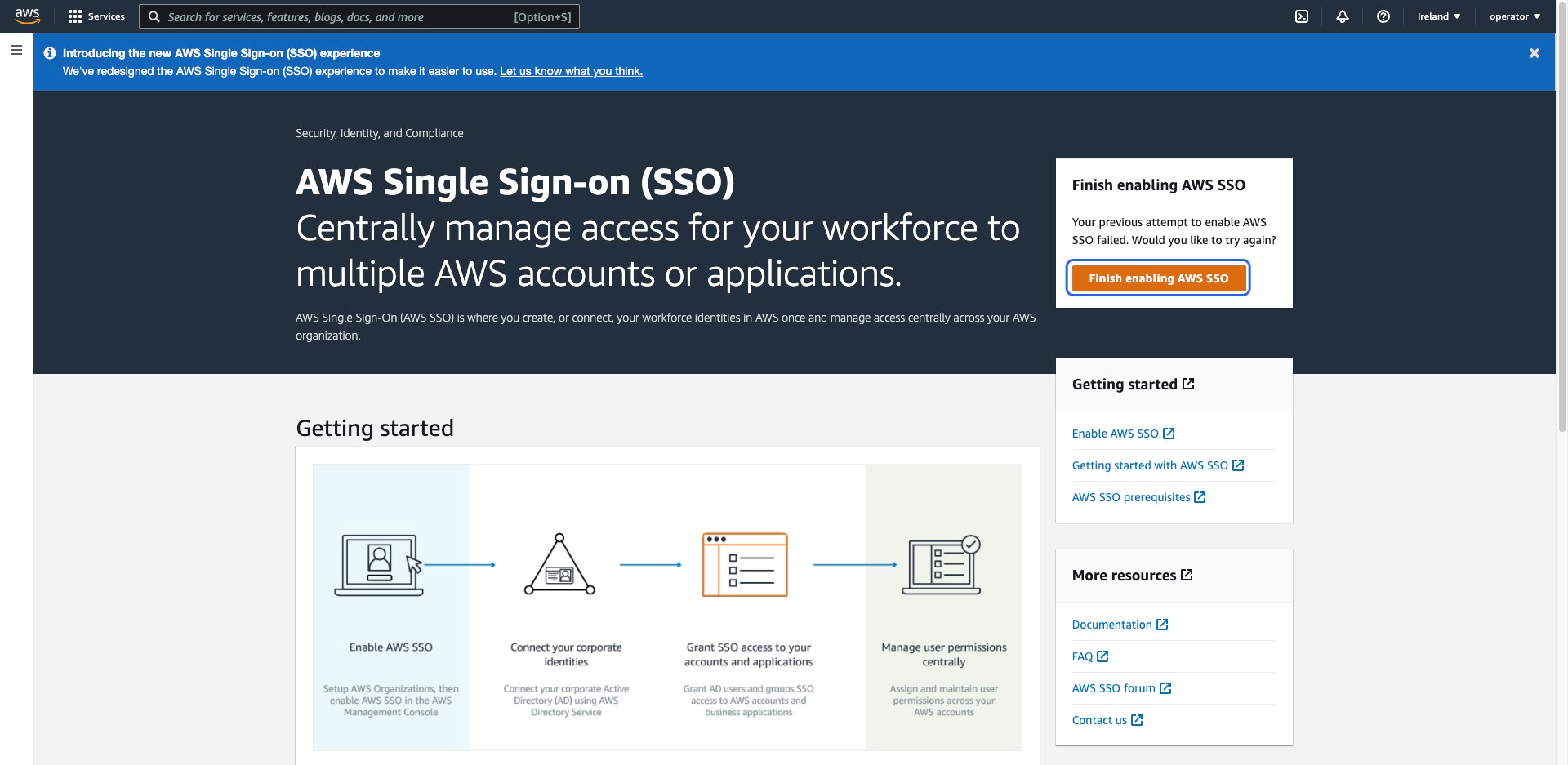This screenshot has height=765, width=1568.
Task: Click the 'Enable AWS SSO' step caption
Action: point(390,647)
